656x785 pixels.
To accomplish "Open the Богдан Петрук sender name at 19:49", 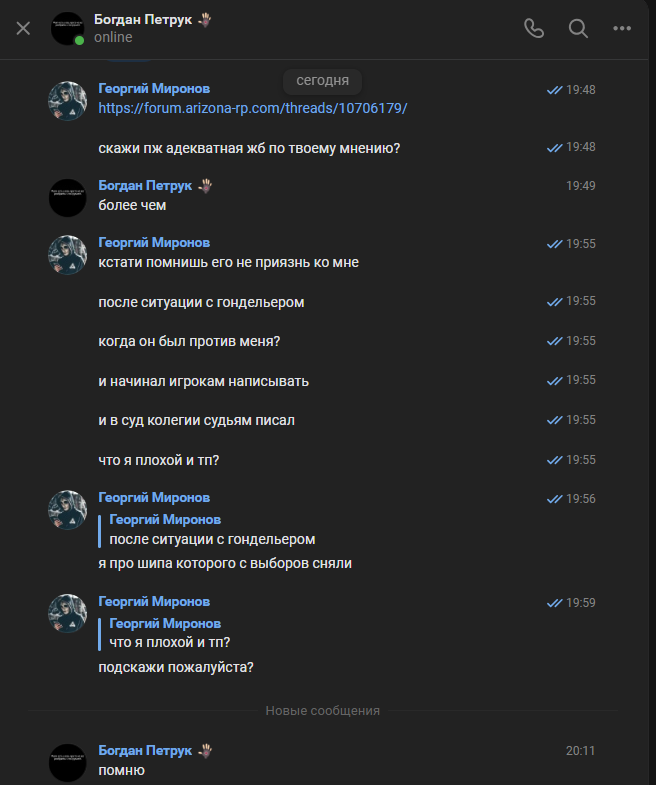I will point(147,186).
